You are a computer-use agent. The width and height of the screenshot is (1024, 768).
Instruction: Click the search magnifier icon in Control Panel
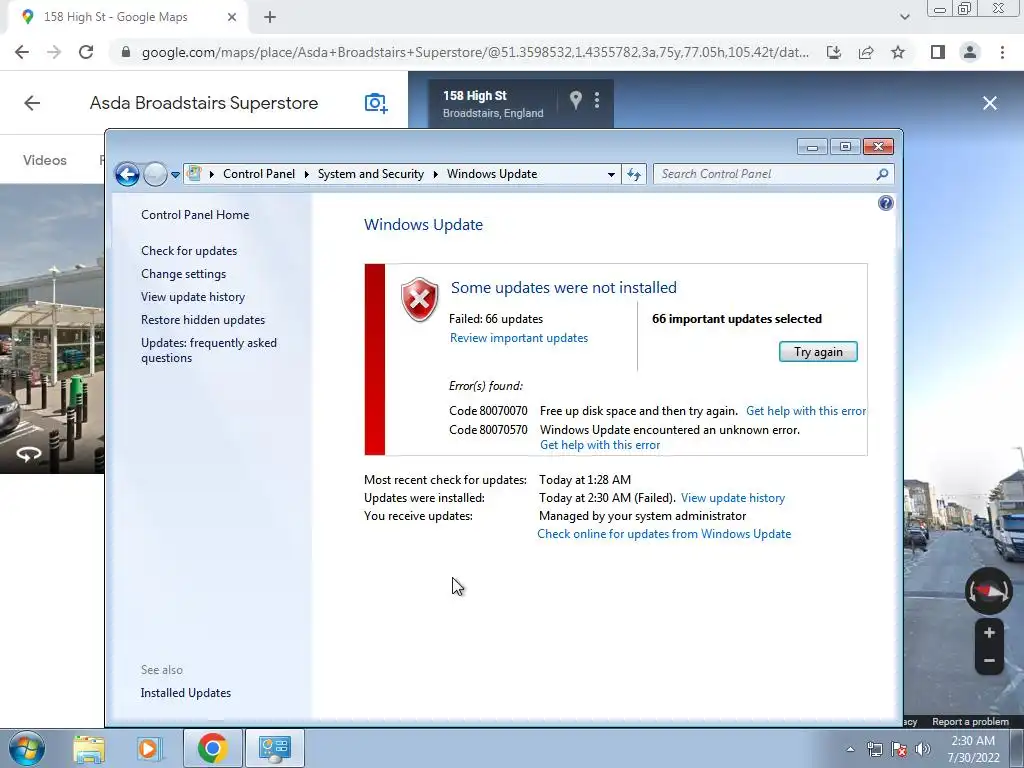pos(882,174)
